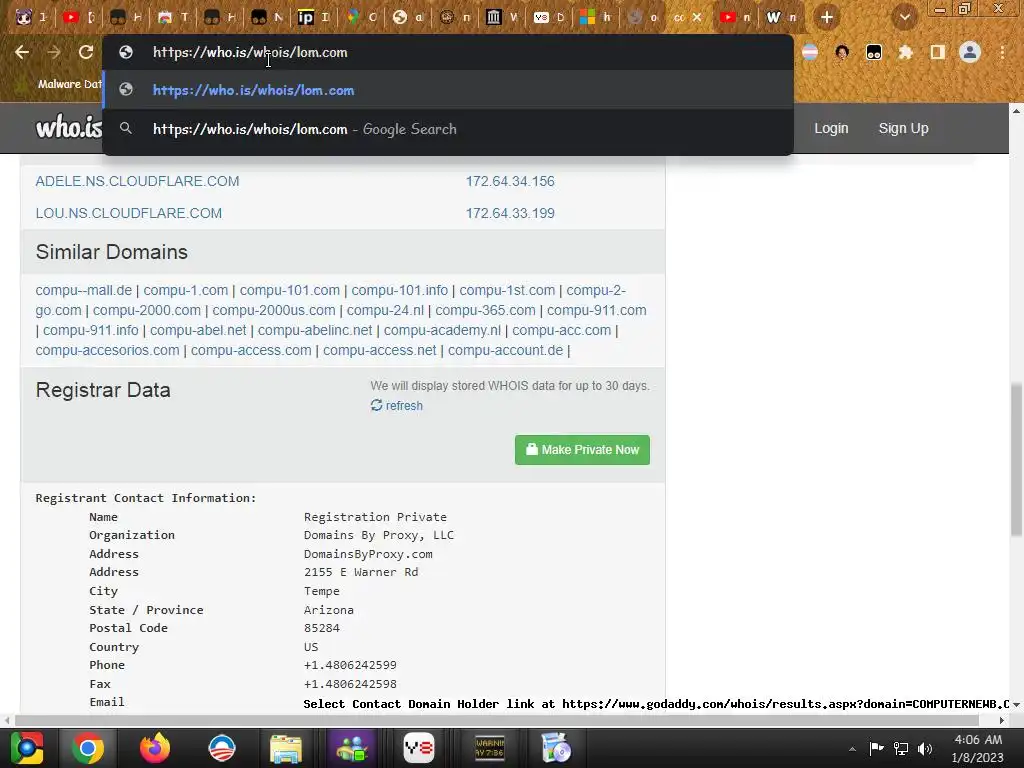Click the striped-flag extension icon

810,52
